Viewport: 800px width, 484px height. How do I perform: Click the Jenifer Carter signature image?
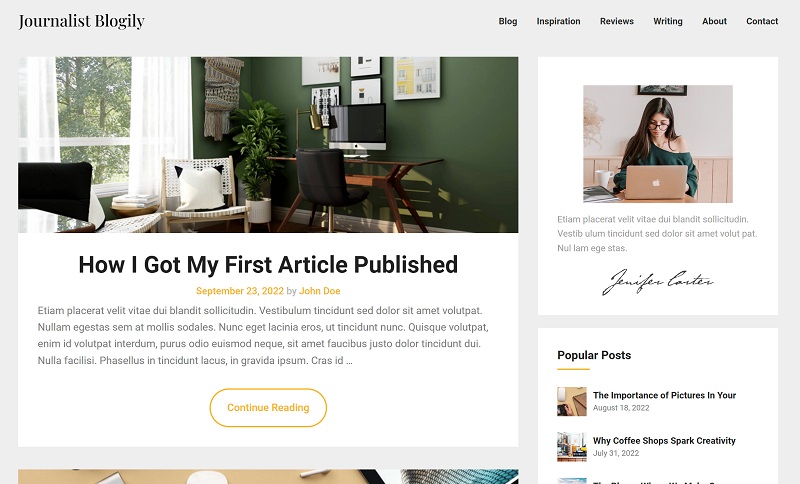click(658, 282)
